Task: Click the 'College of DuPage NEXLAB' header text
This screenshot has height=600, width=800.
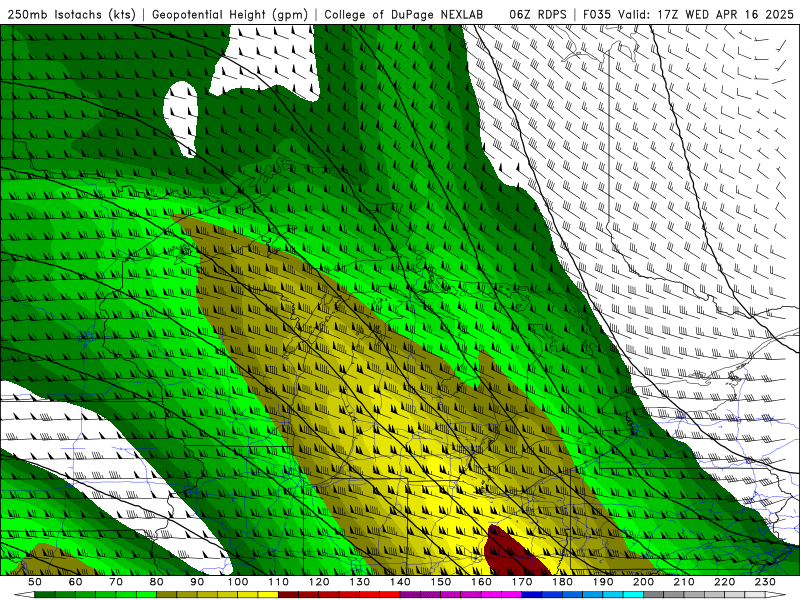Action: tap(404, 14)
